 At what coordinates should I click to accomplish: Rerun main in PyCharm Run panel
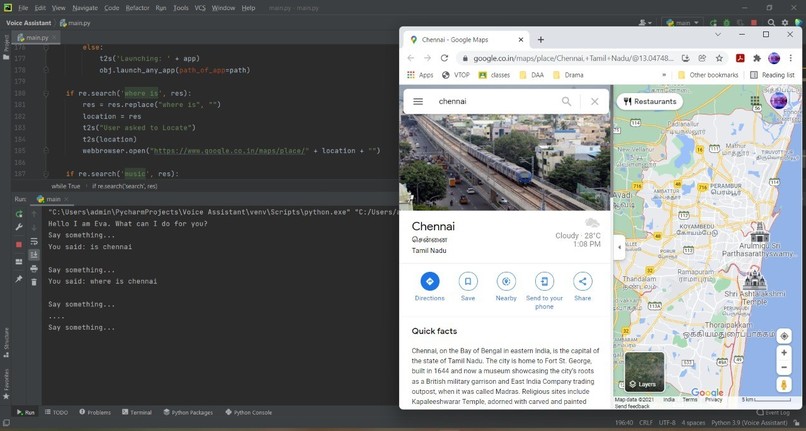pyautogui.click(x=19, y=213)
